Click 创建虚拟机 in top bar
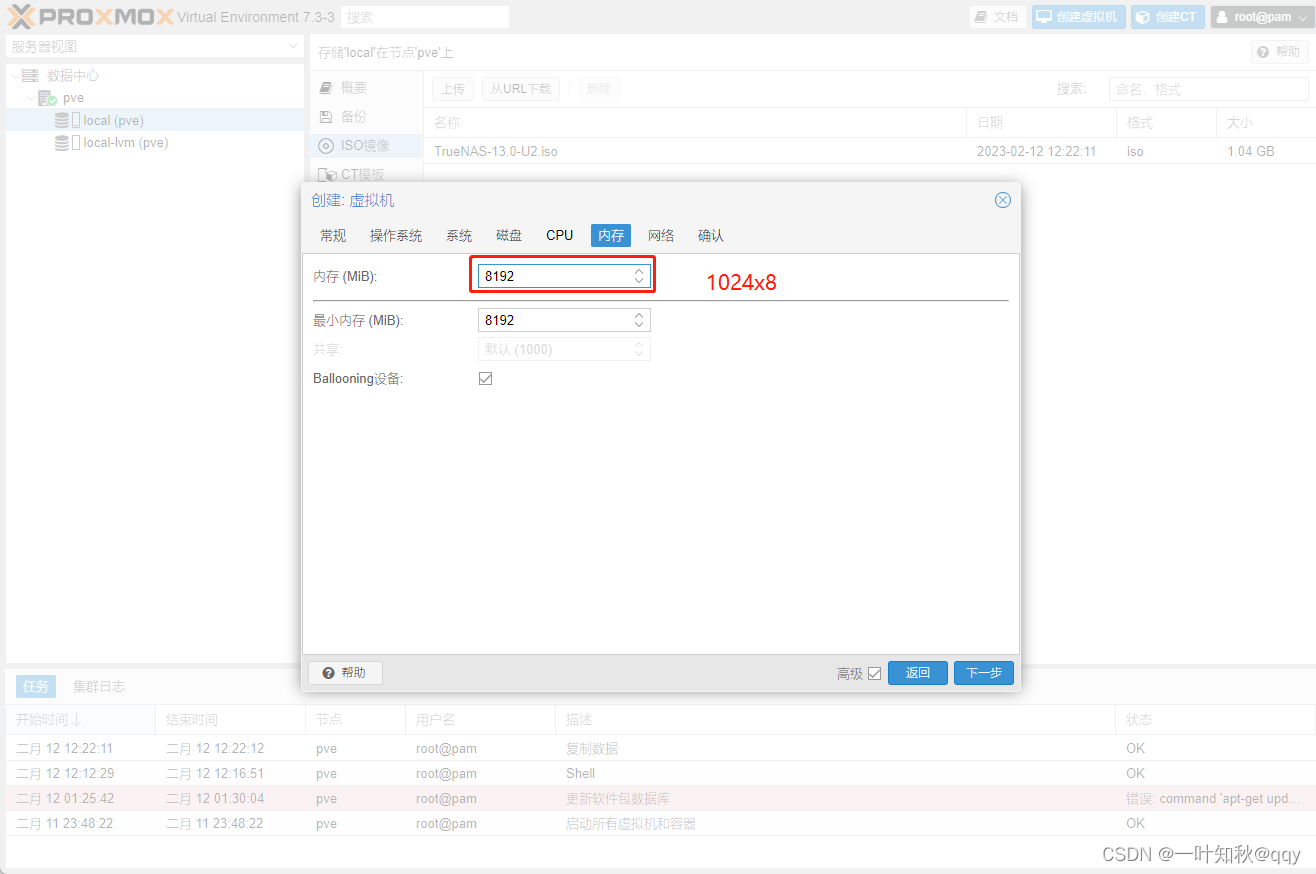The image size is (1316, 874). [1078, 17]
